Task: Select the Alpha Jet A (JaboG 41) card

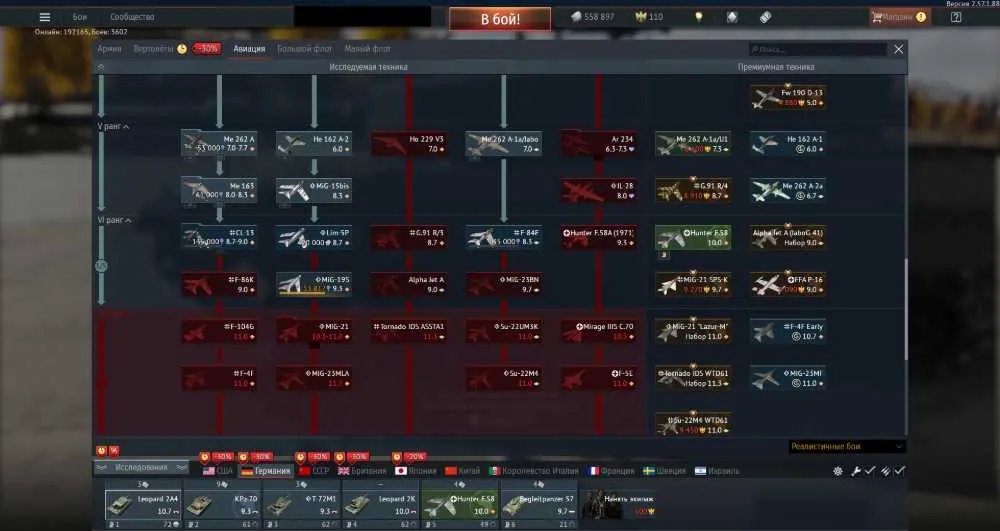Action: (788, 238)
